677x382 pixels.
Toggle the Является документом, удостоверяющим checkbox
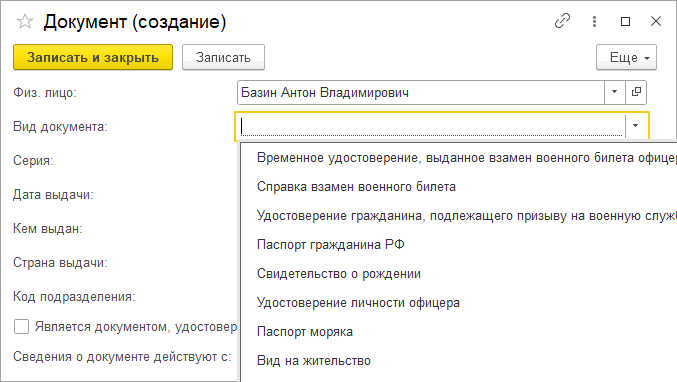(21, 326)
